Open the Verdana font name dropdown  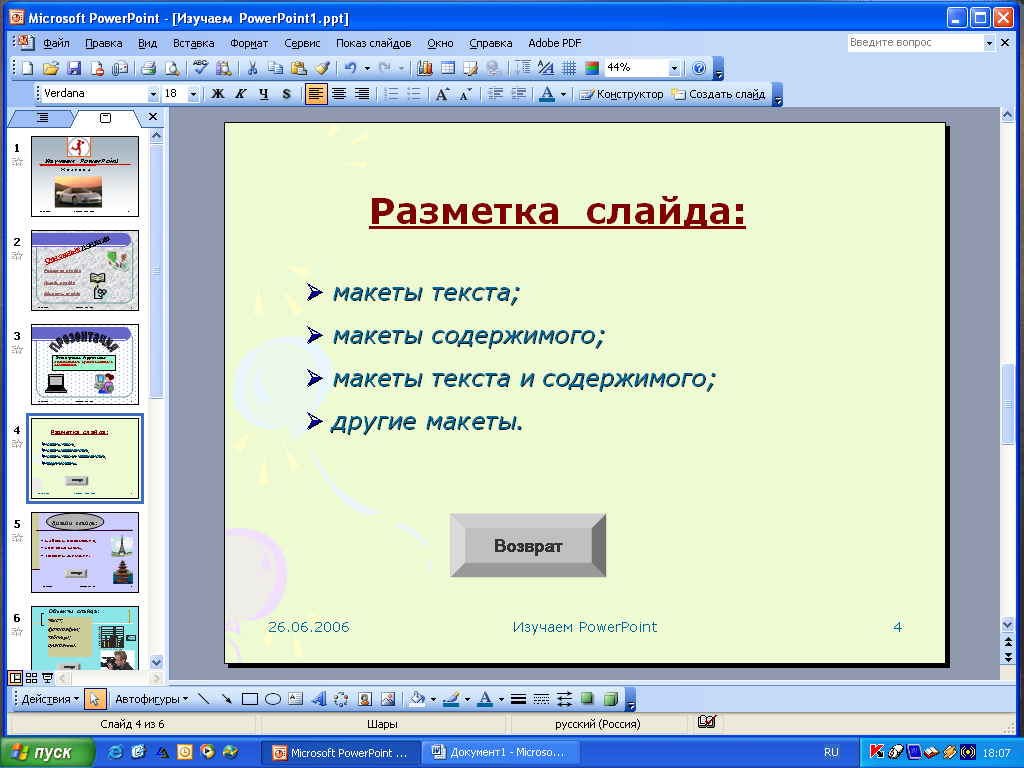pos(153,94)
